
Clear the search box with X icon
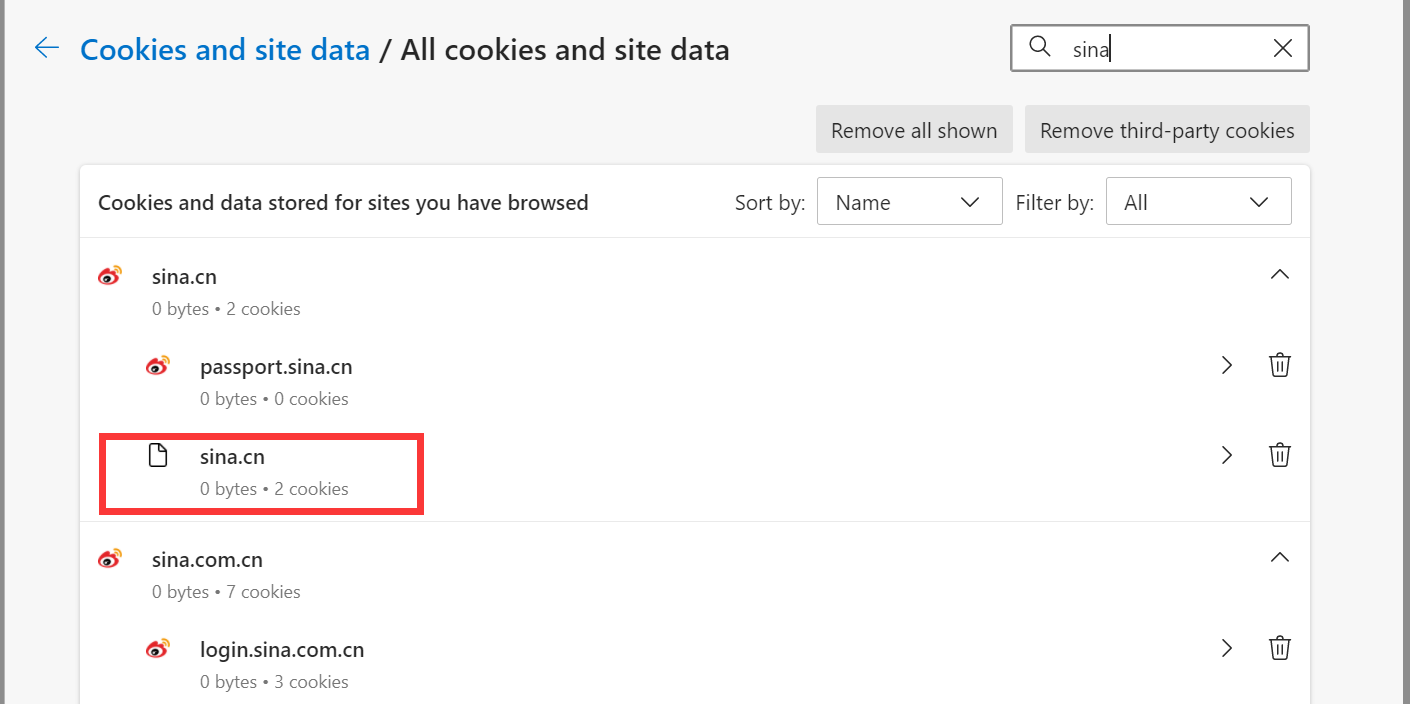(x=1282, y=48)
